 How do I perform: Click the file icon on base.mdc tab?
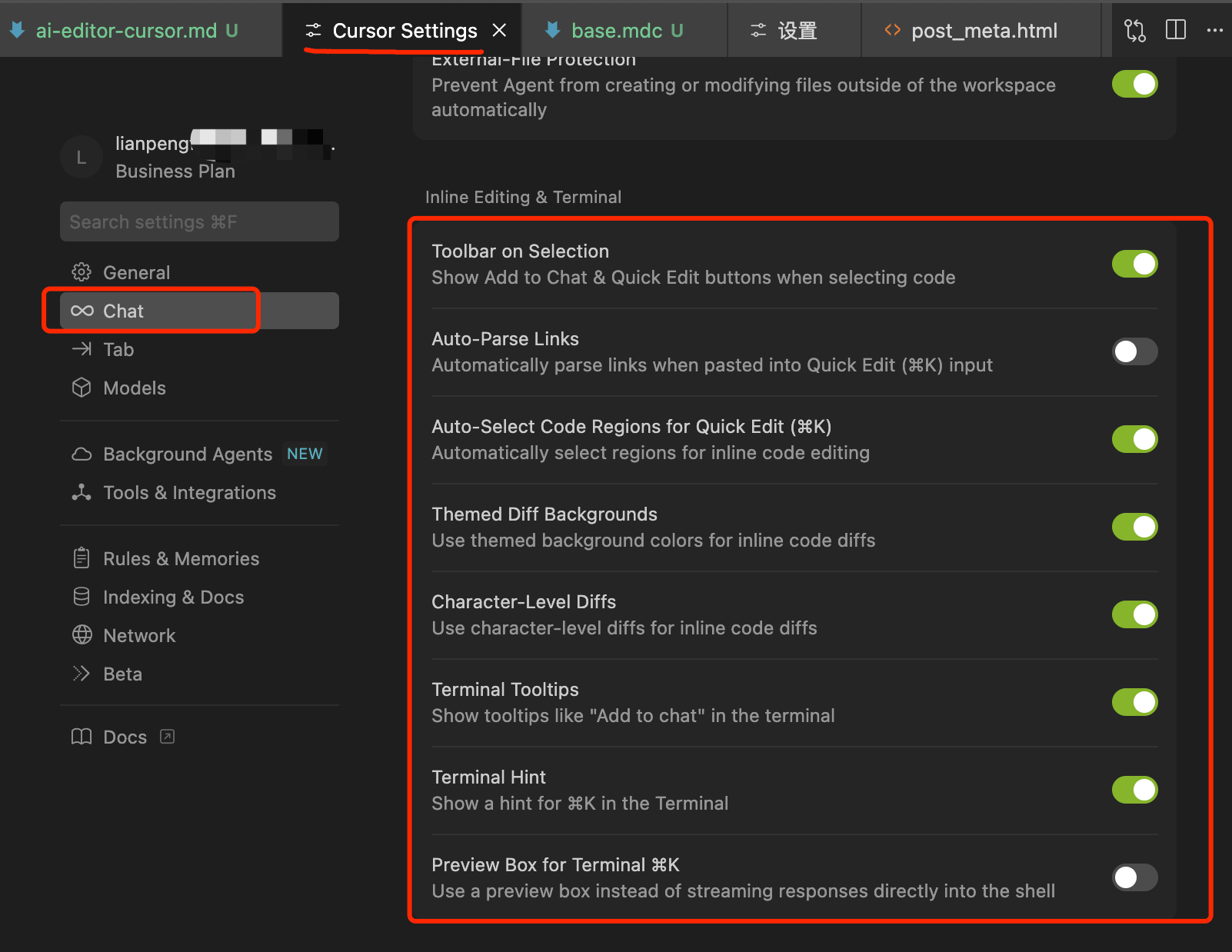(x=552, y=30)
